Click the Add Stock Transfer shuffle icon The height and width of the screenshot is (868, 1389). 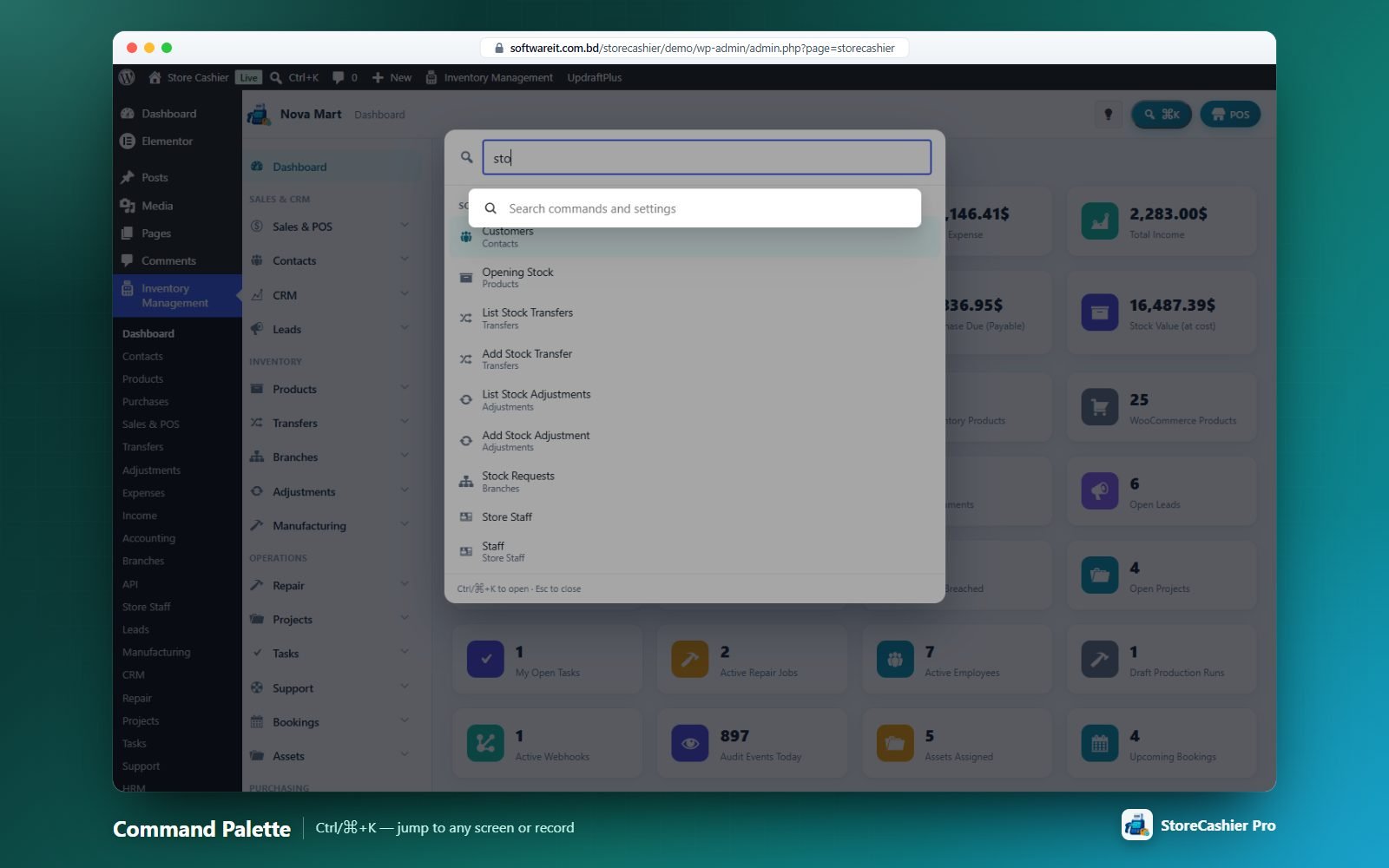[466, 359]
